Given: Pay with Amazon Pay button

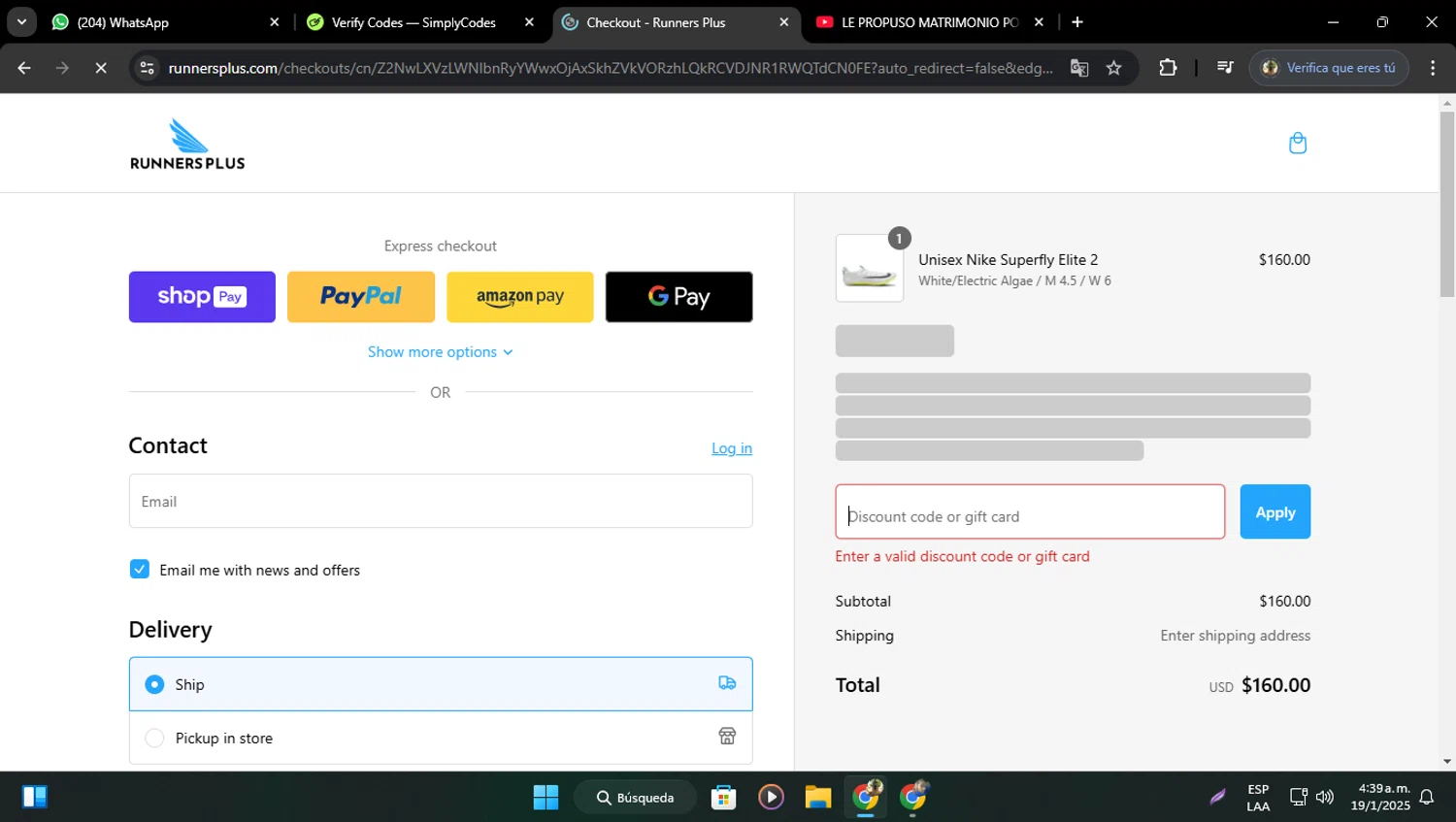Looking at the screenshot, I should (520, 297).
